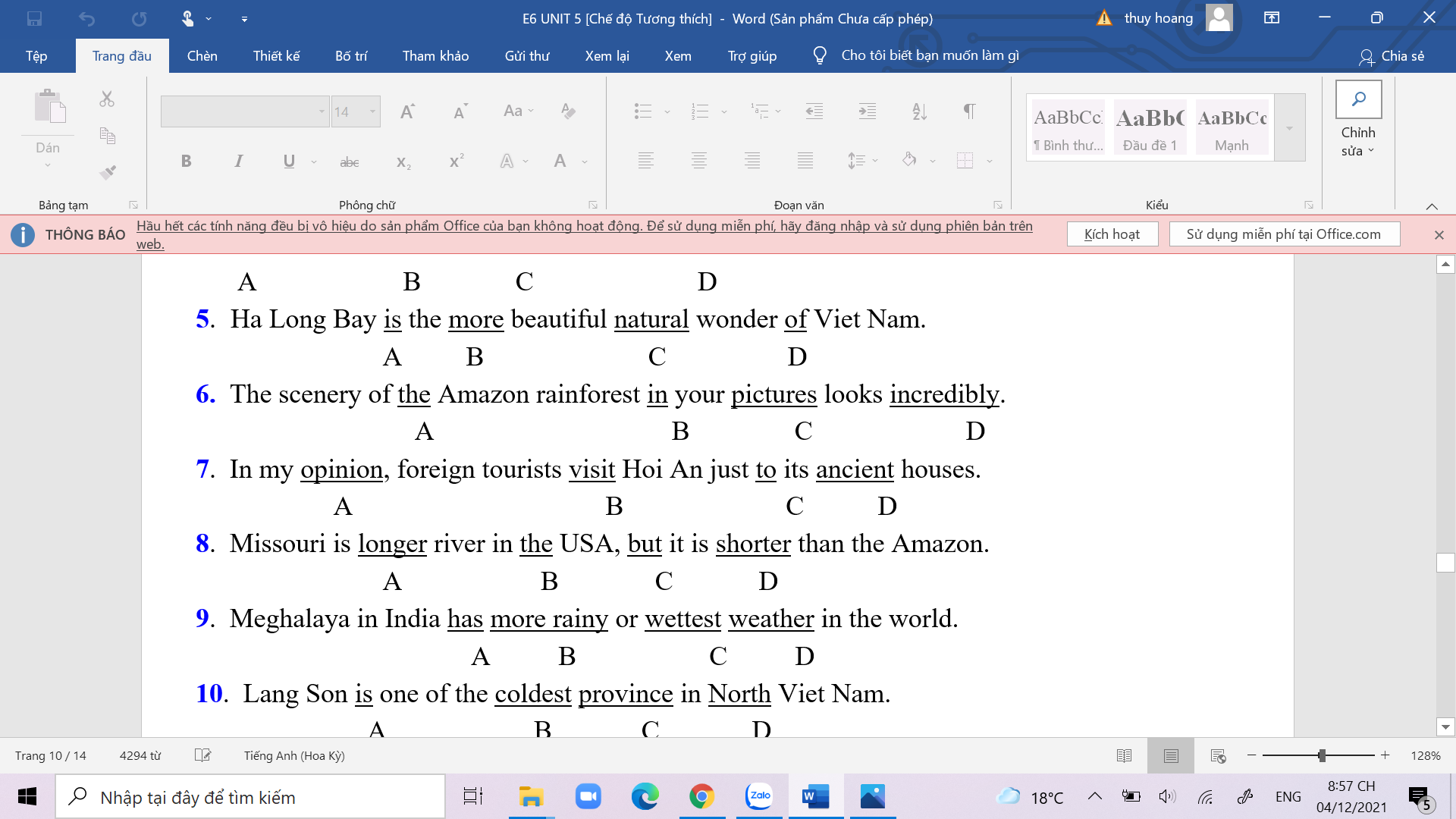This screenshot has height=819, width=1456.
Task: Switch to the Tham khảo tab
Action: pos(435,56)
